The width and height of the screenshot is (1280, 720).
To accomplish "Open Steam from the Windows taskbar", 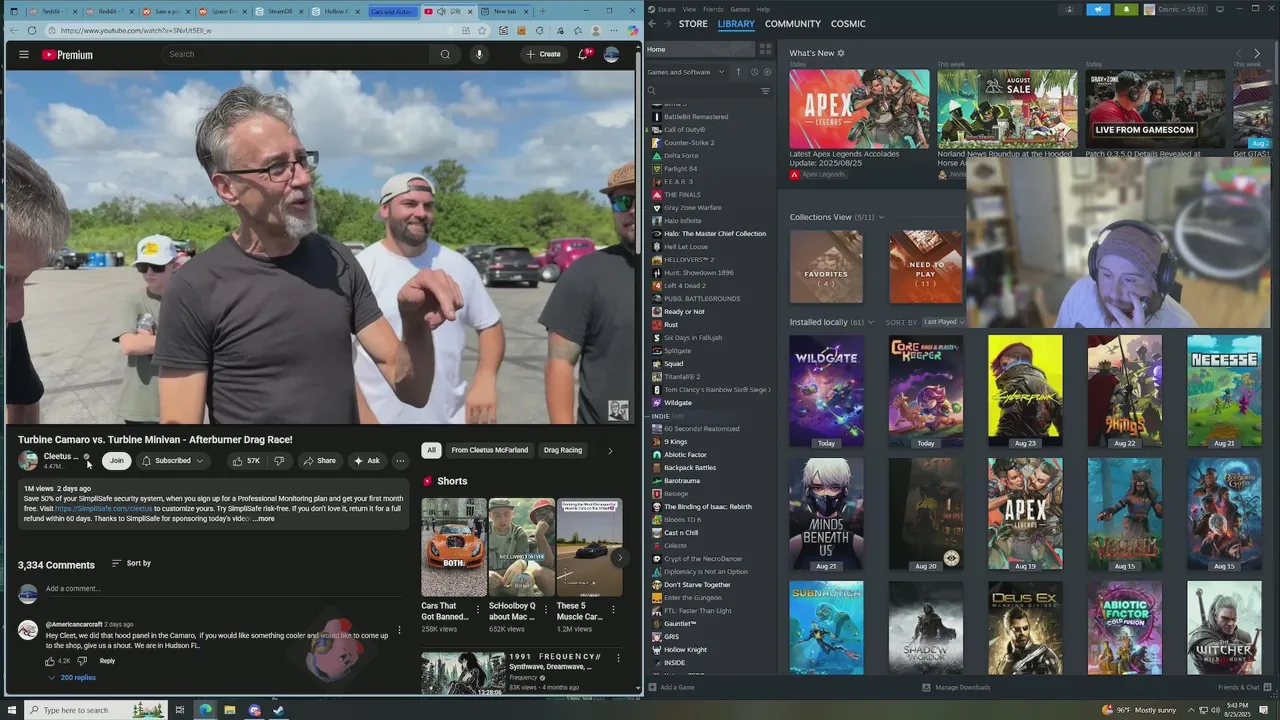I will [278, 710].
